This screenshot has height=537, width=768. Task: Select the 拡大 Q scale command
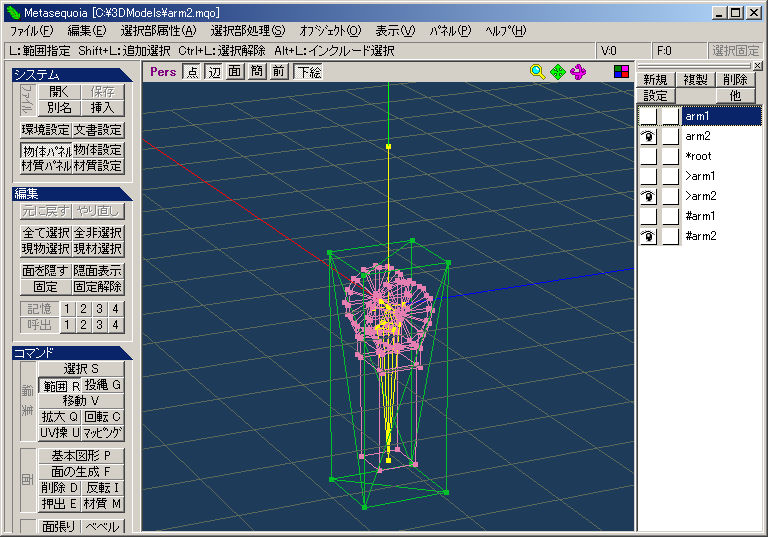pos(59,417)
